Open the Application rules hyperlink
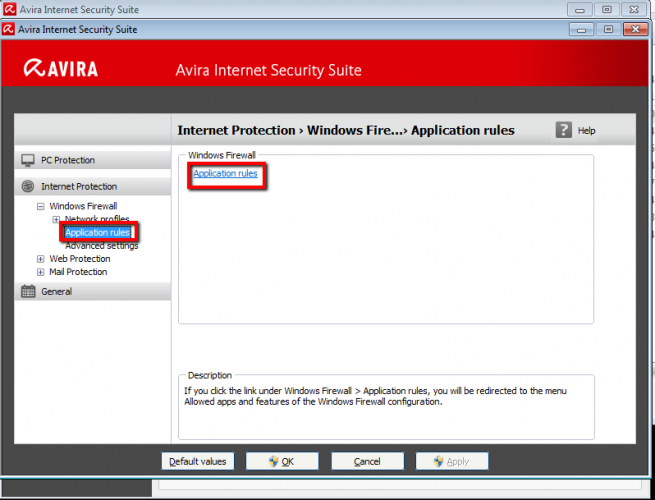 point(225,173)
